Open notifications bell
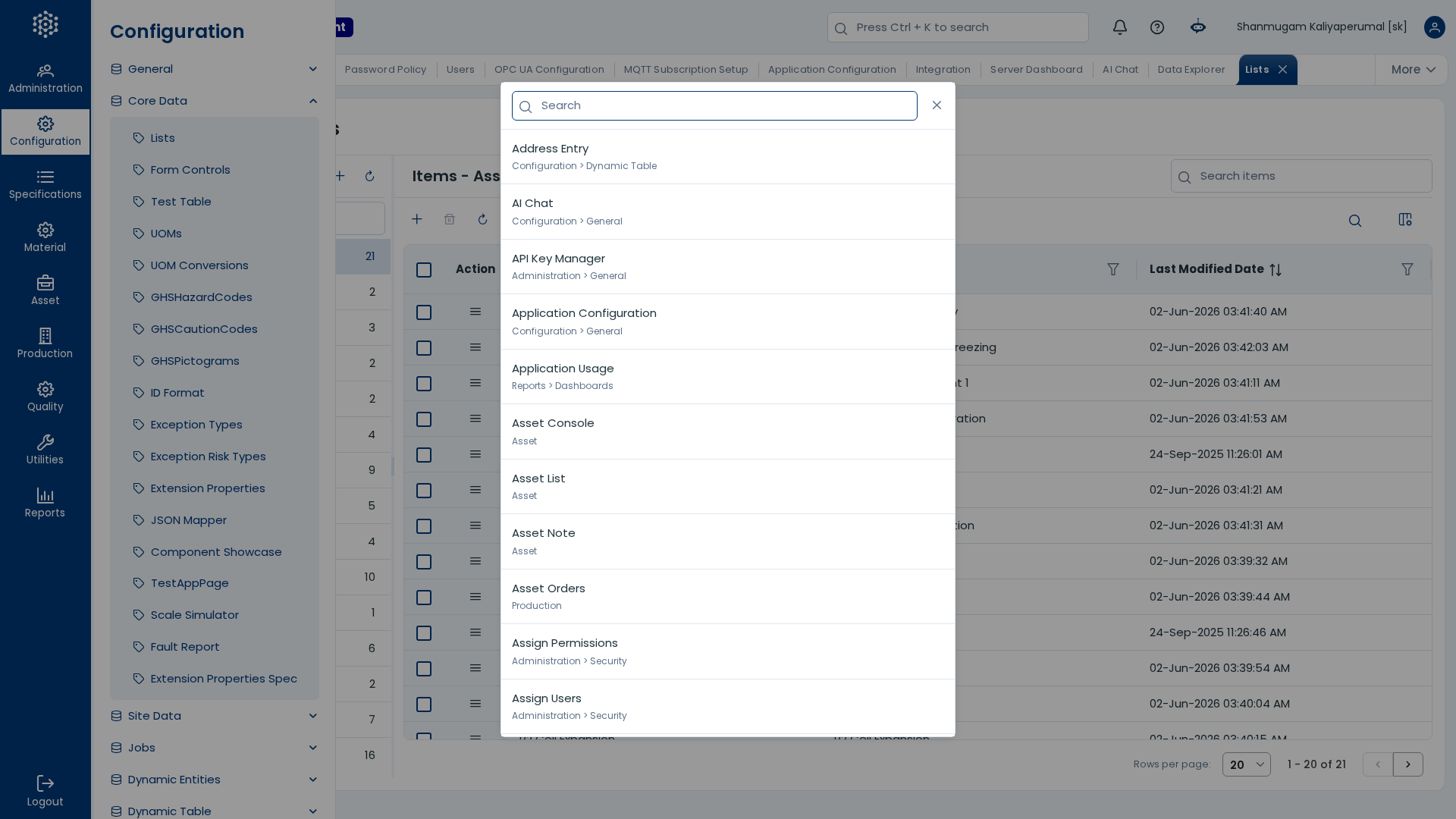This screenshot has width=1456, height=819. 1119,27
